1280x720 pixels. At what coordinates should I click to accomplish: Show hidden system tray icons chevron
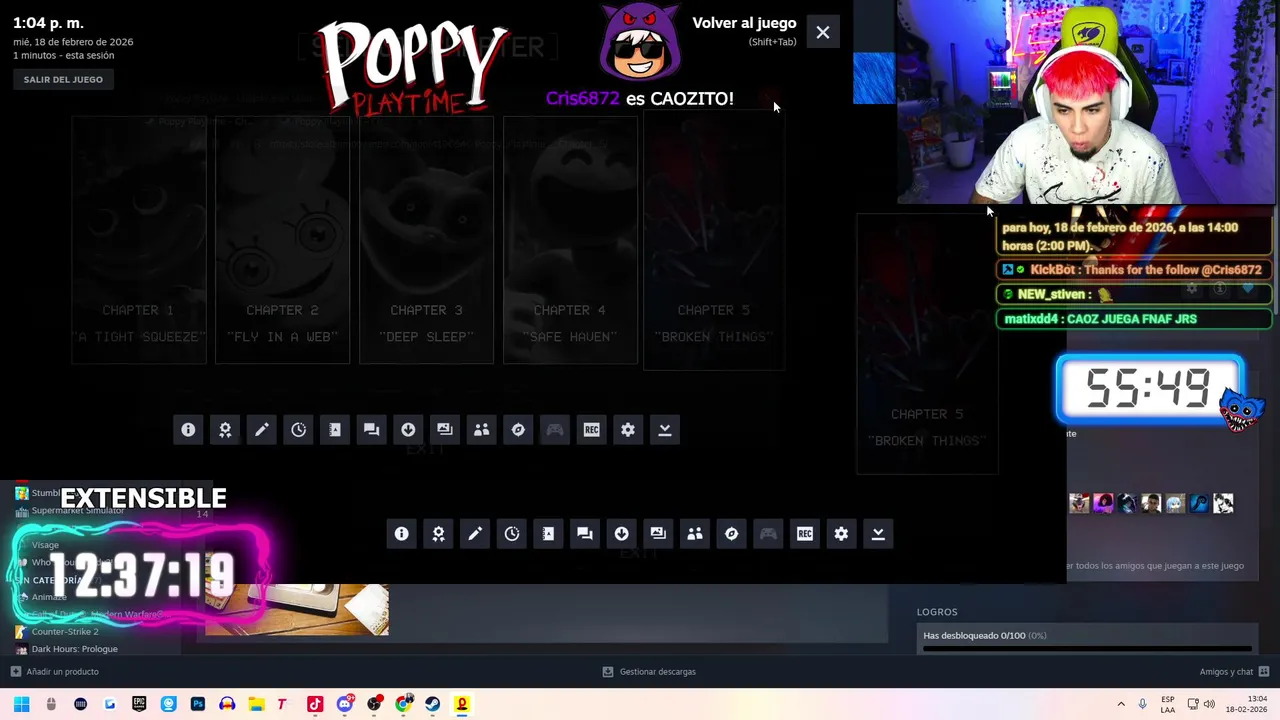[1121, 704]
